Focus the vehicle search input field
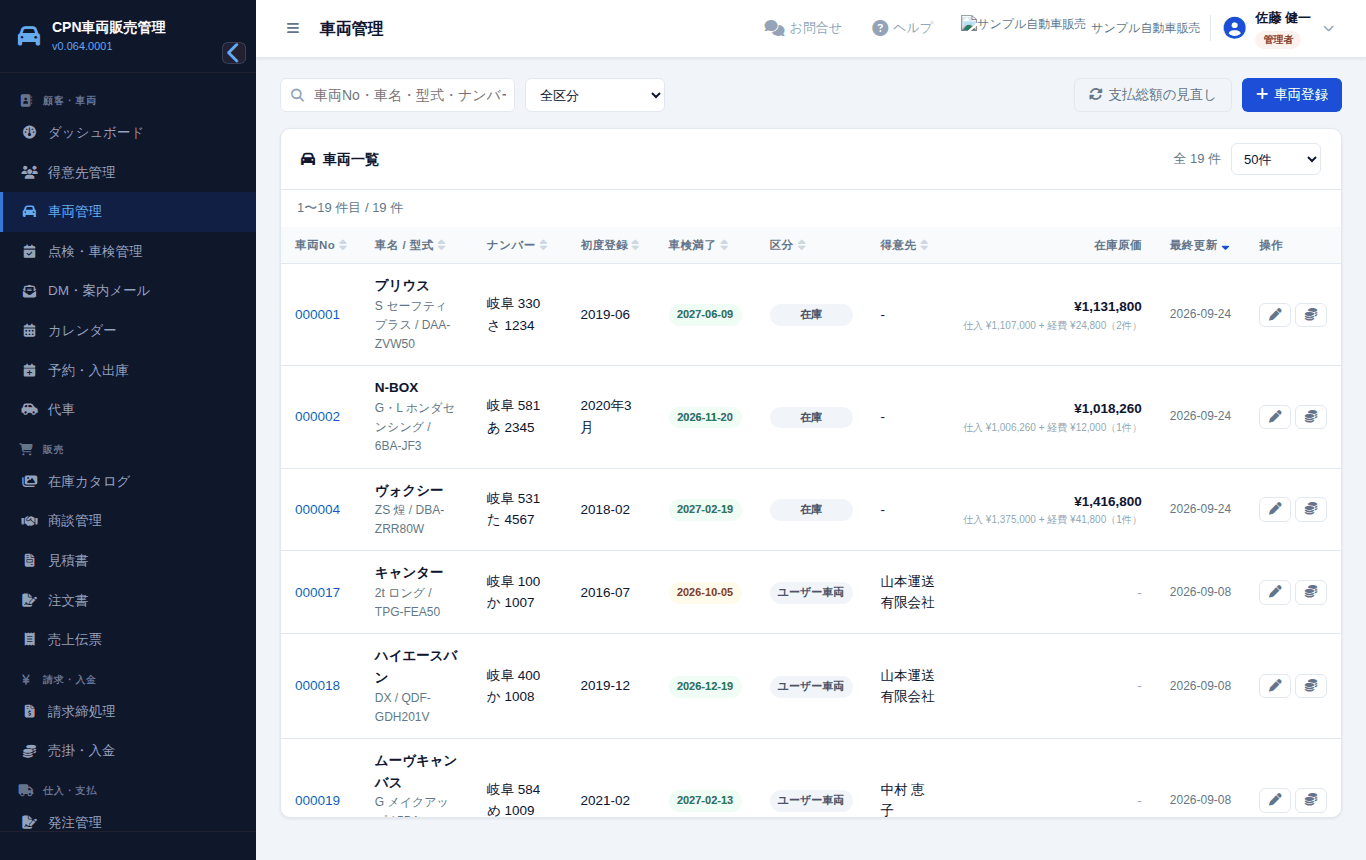1366x860 pixels. pyautogui.click(x=397, y=95)
